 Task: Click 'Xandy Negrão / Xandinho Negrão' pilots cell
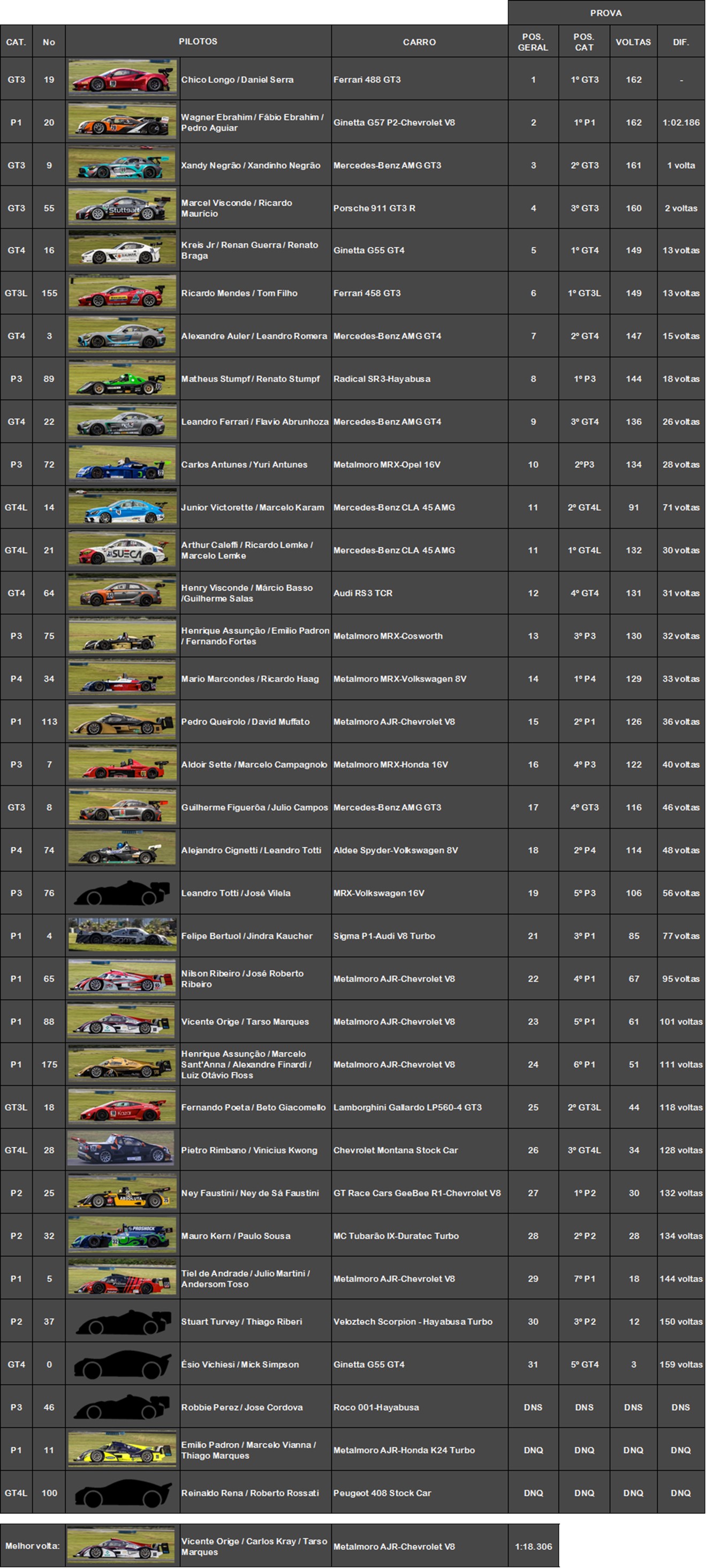coord(256,165)
